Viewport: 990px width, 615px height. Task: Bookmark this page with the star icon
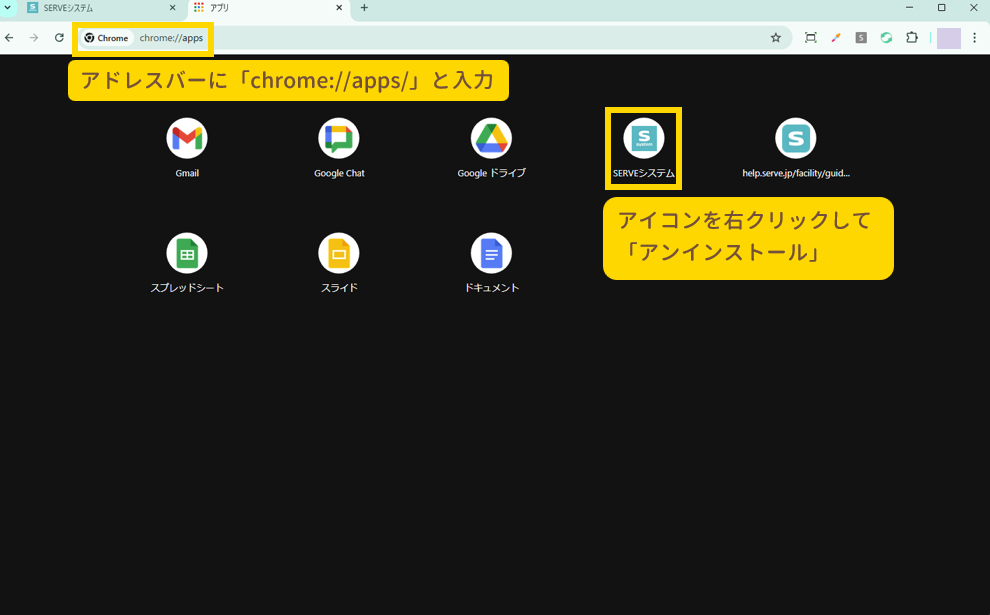coord(775,38)
